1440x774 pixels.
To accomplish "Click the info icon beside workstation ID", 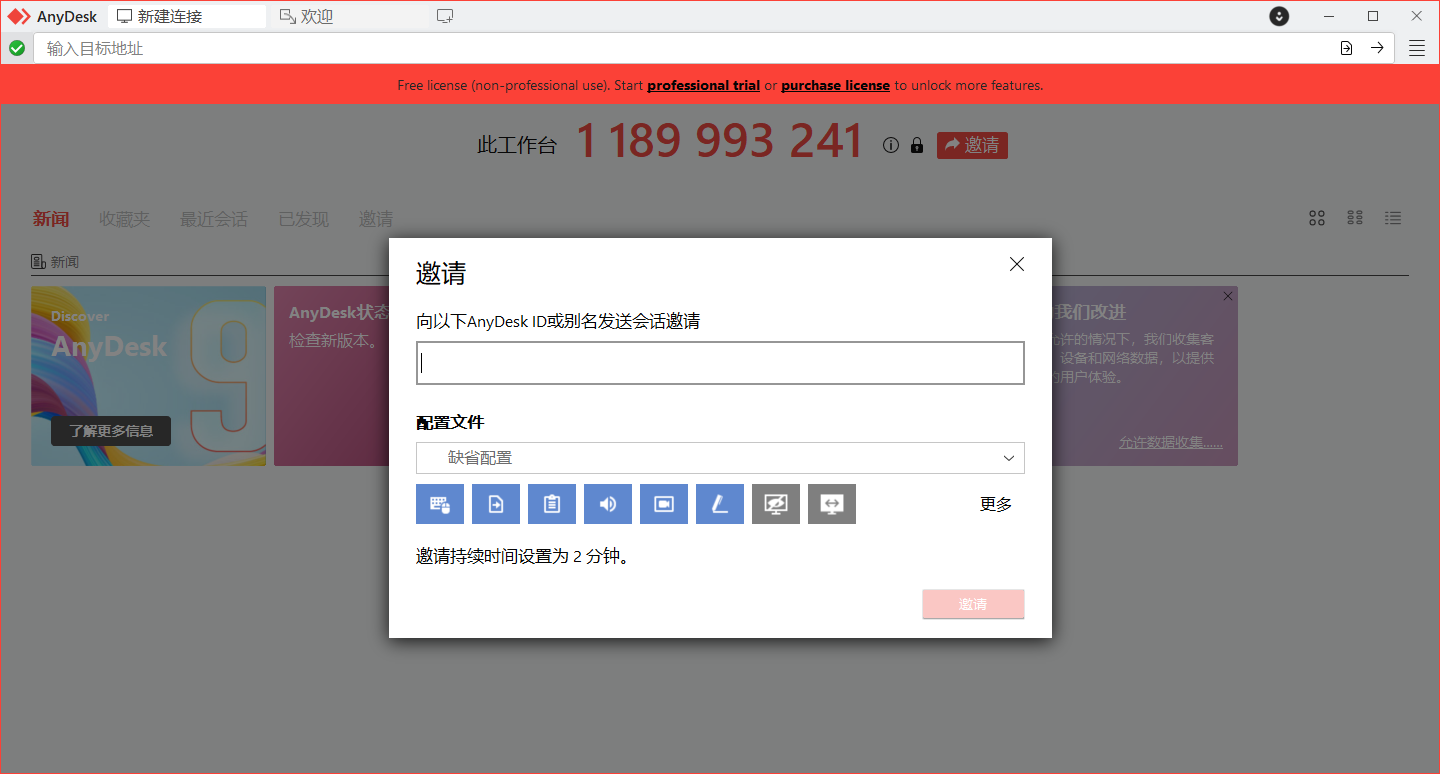I will tap(891, 146).
